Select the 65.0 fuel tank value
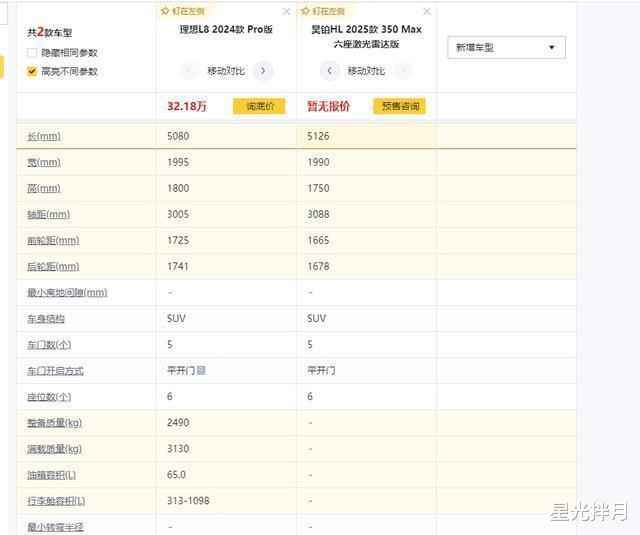640x535 pixels. pos(176,475)
